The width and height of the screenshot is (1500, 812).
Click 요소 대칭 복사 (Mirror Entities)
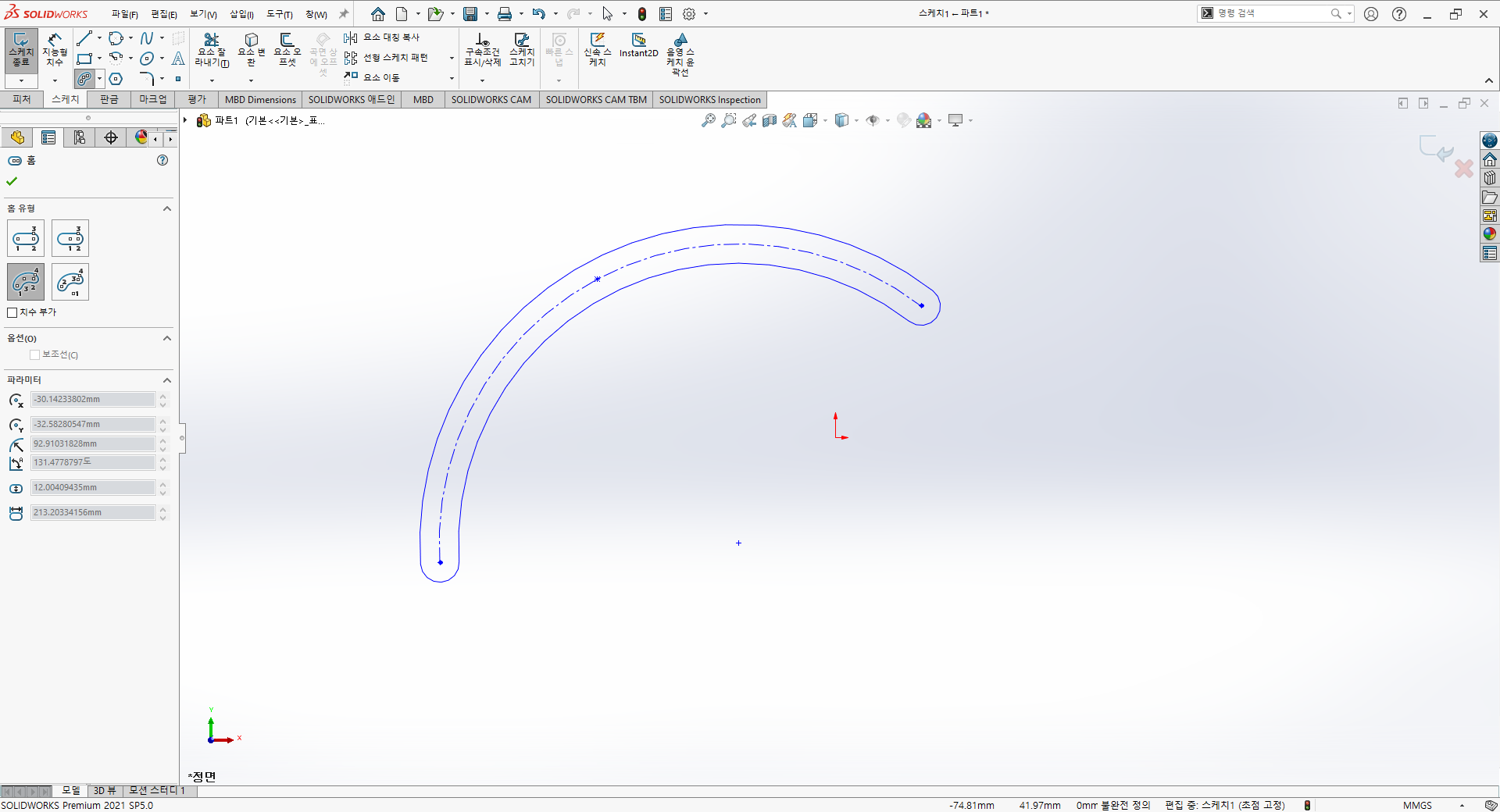382,37
